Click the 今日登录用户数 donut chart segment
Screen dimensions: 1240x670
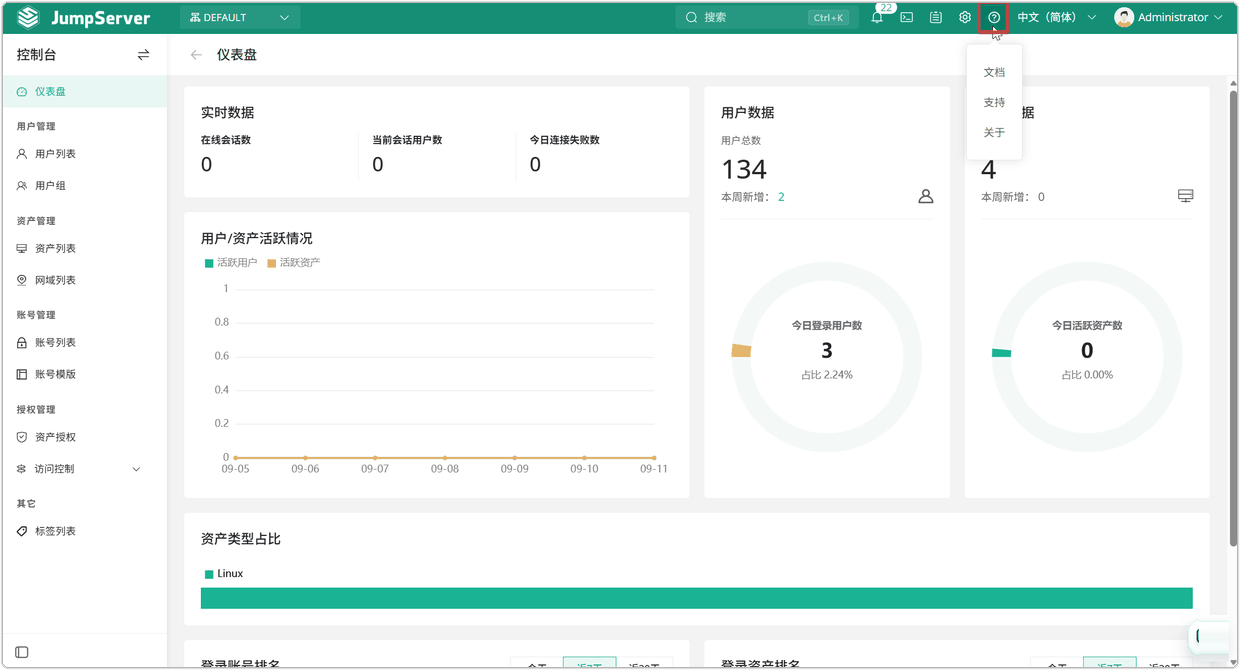[x=741, y=350]
